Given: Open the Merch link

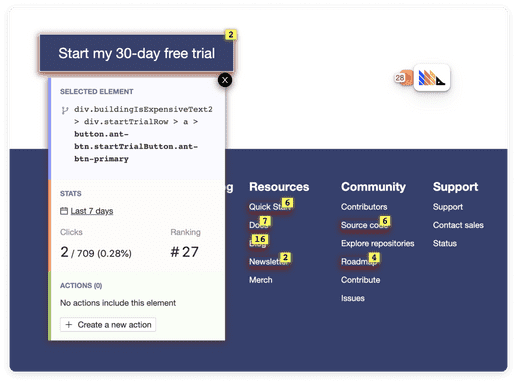Looking at the screenshot, I should tap(261, 280).
